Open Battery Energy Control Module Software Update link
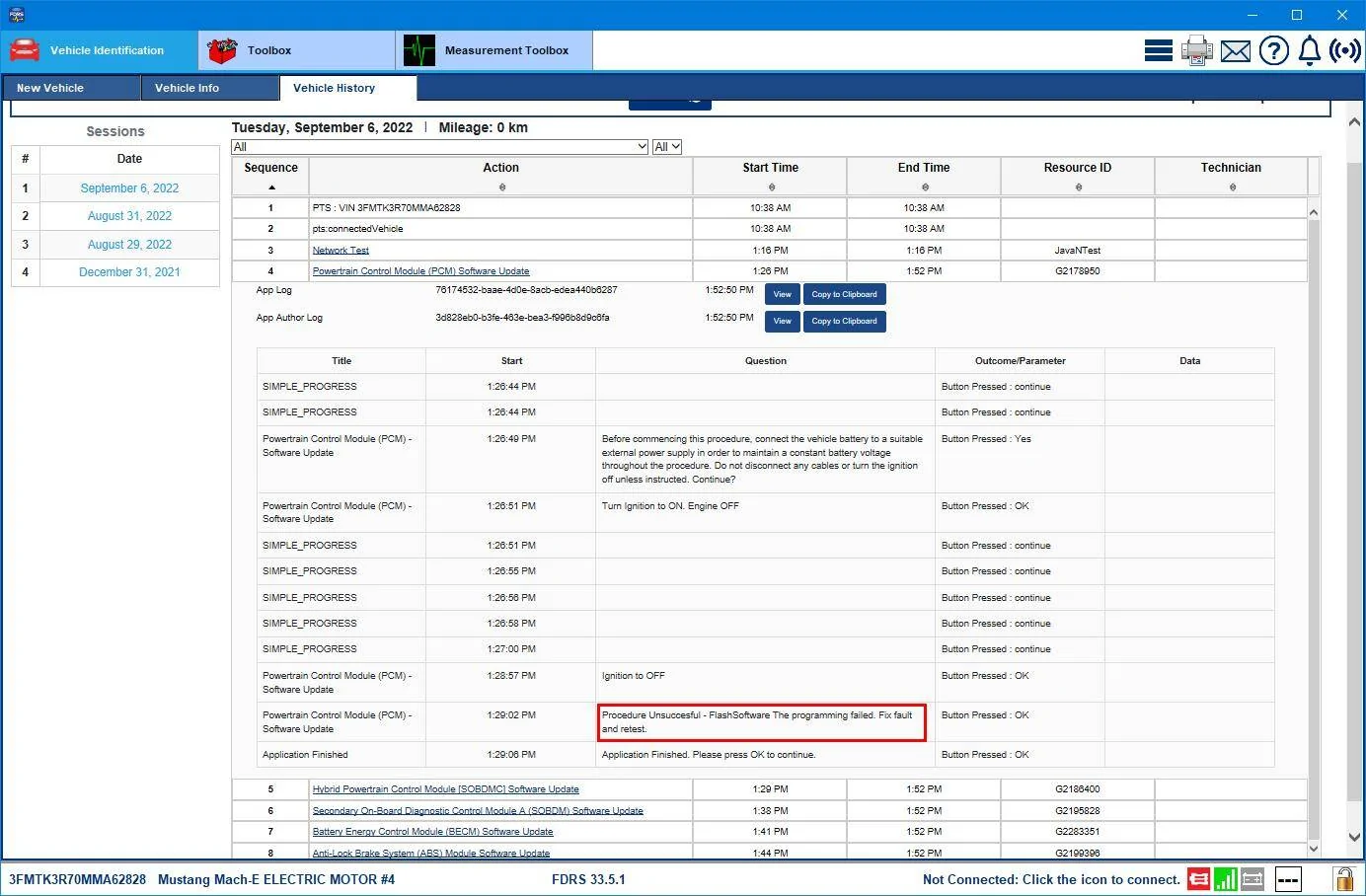Viewport: 1366px width, 896px height. coord(432,832)
